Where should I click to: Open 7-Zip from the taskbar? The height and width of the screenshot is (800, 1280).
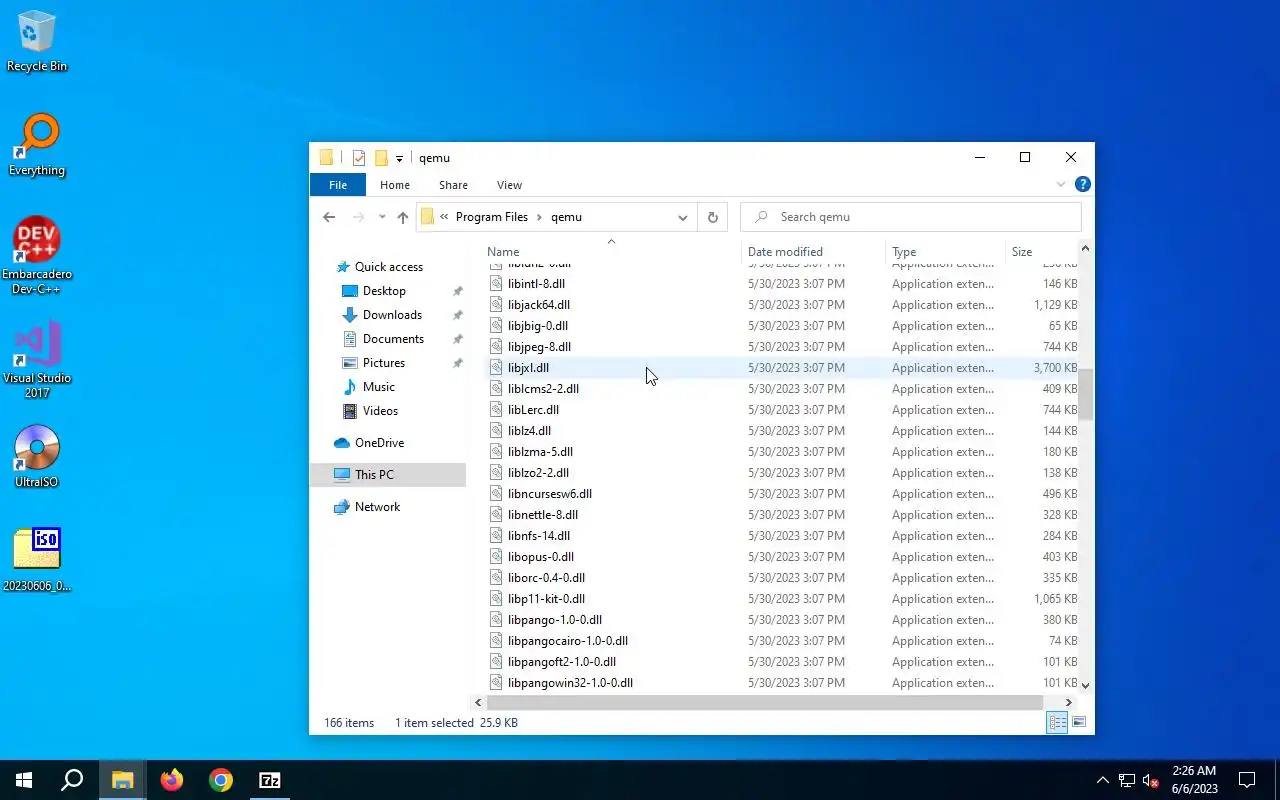270,780
